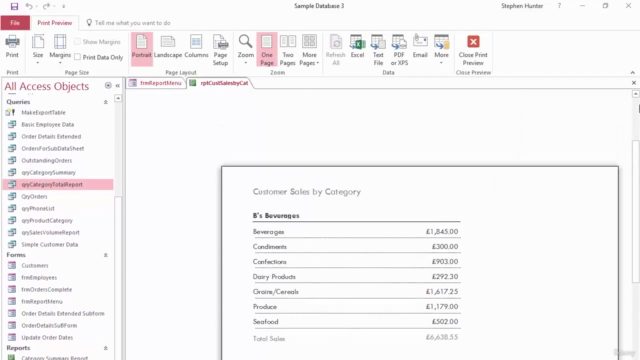The height and width of the screenshot is (360, 640).
Task: Open the More export options dropdown
Action: (441, 50)
